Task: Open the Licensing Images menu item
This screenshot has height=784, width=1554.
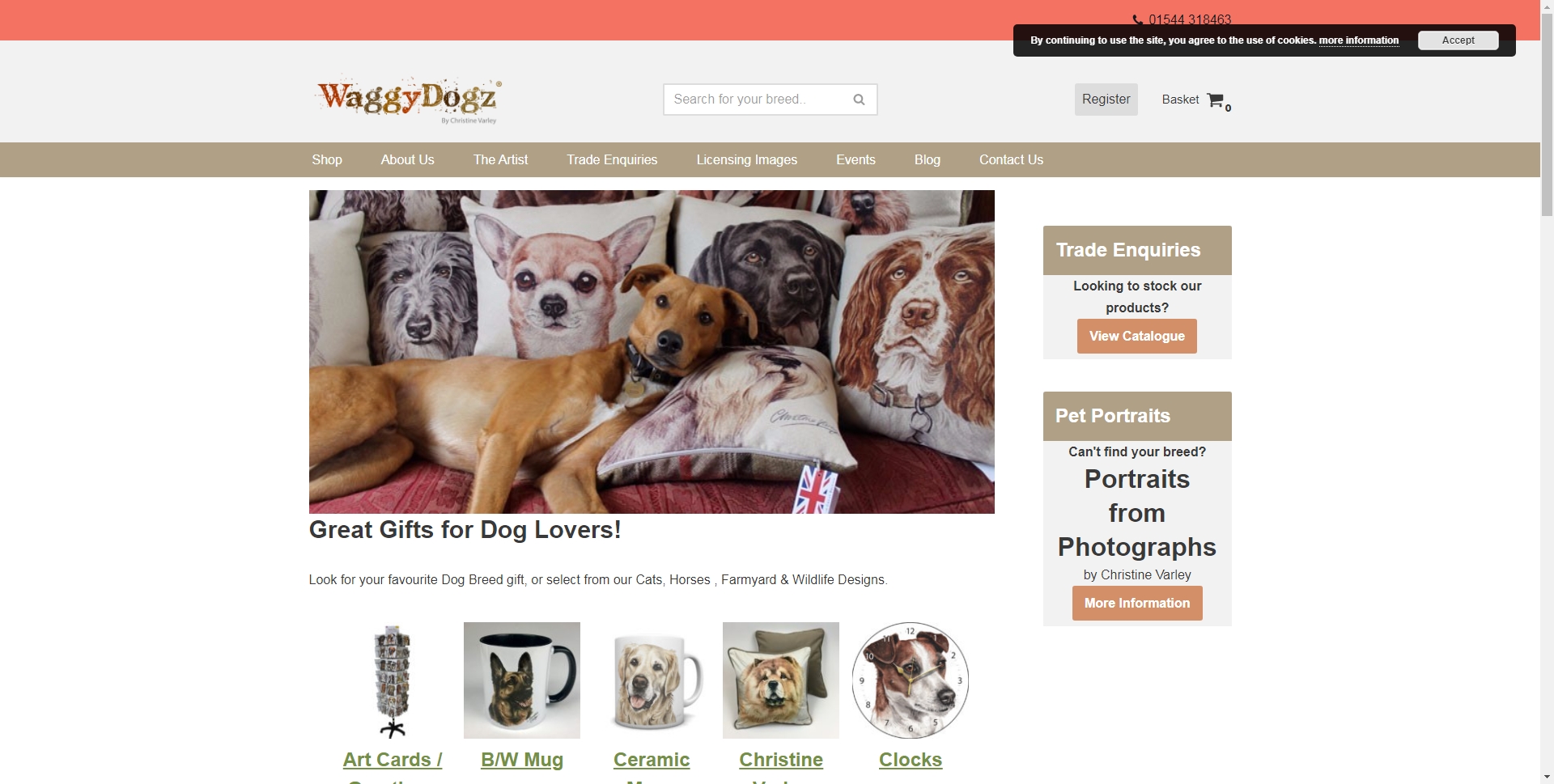Action: (x=747, y=159)
